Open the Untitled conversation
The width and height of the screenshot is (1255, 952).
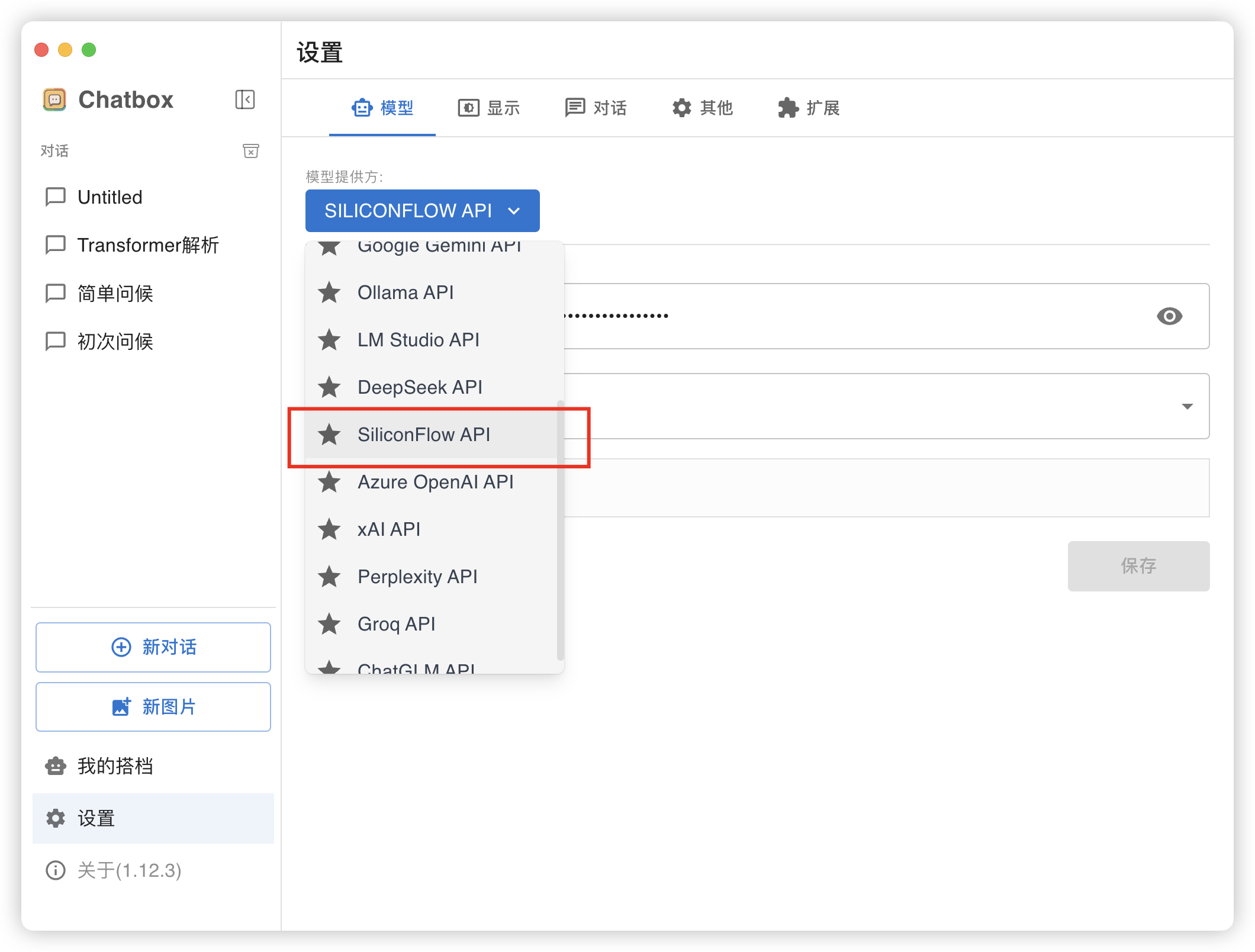(x=153, y=197)
